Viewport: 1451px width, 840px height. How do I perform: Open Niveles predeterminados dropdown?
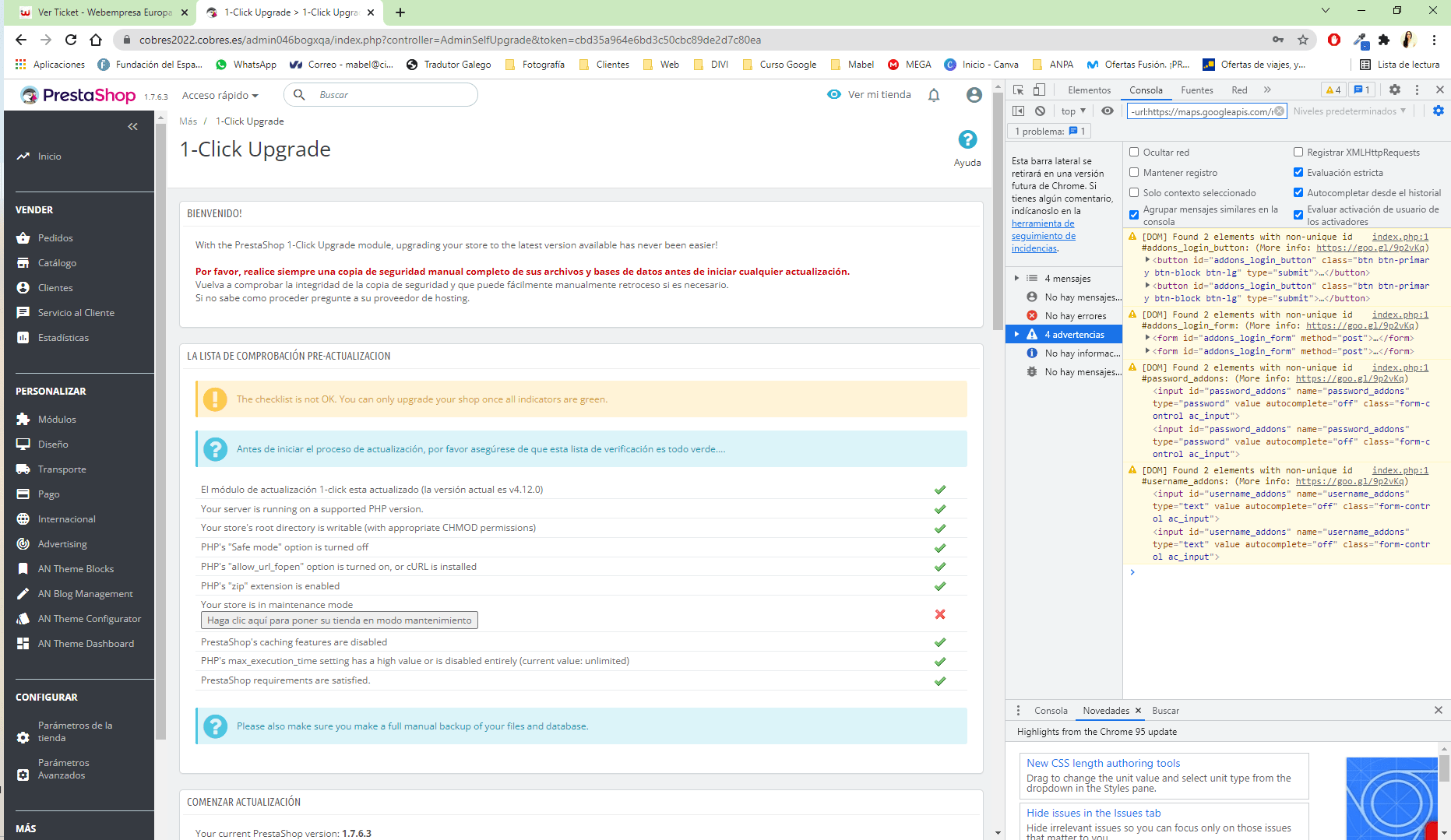(x=1350, y=111)
